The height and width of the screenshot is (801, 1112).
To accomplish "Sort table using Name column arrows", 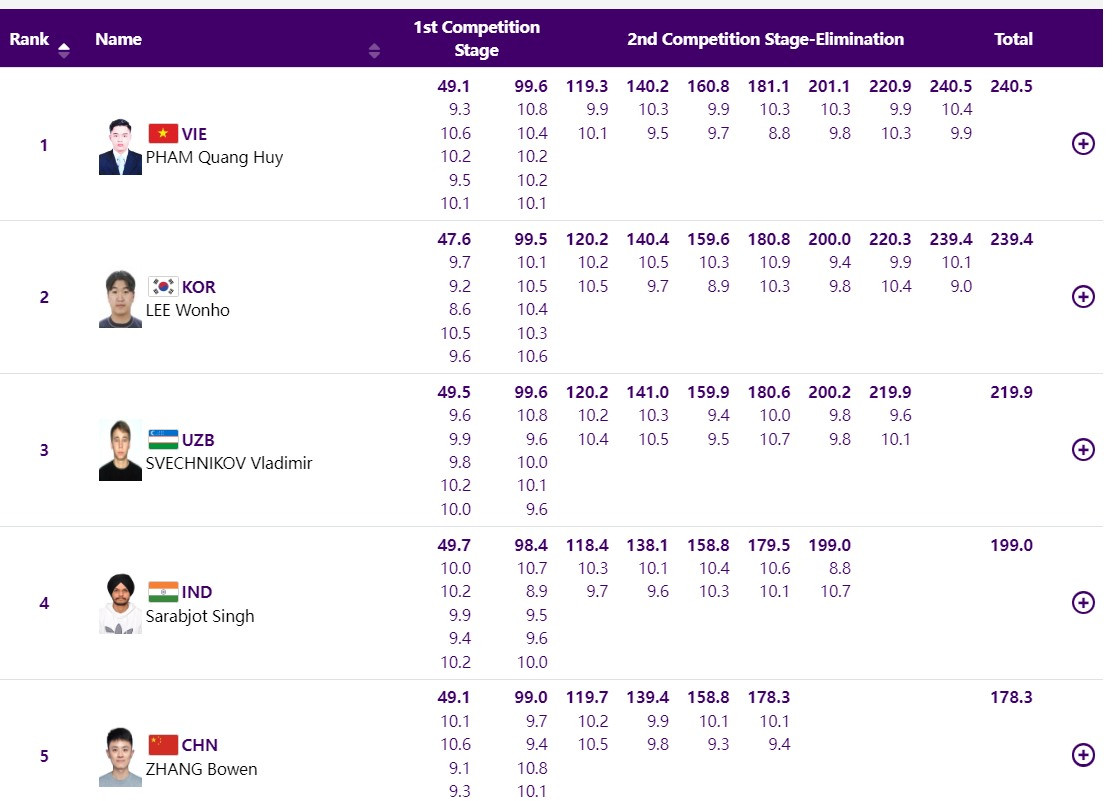I will pos(374,50).
